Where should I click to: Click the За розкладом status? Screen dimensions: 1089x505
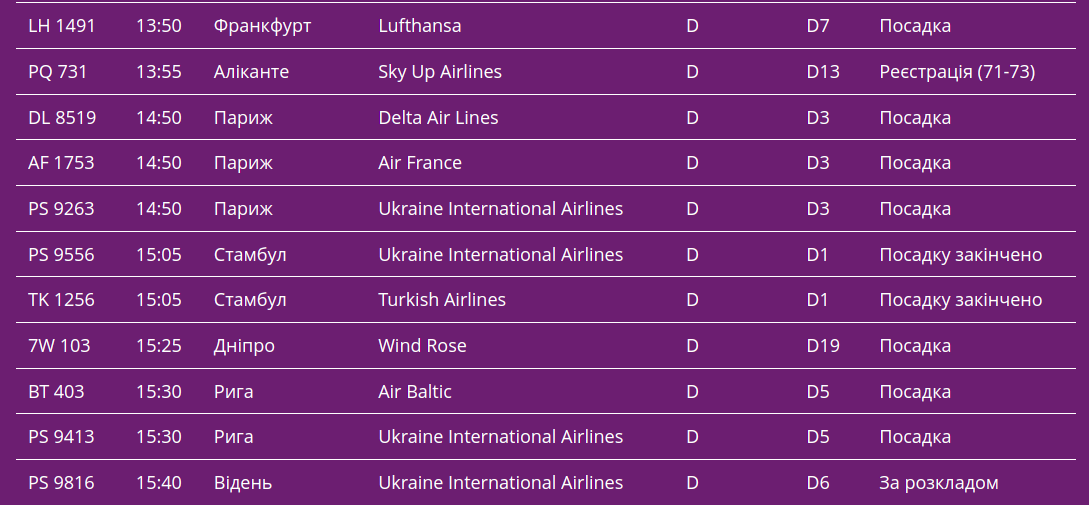[x=939, y=483]
